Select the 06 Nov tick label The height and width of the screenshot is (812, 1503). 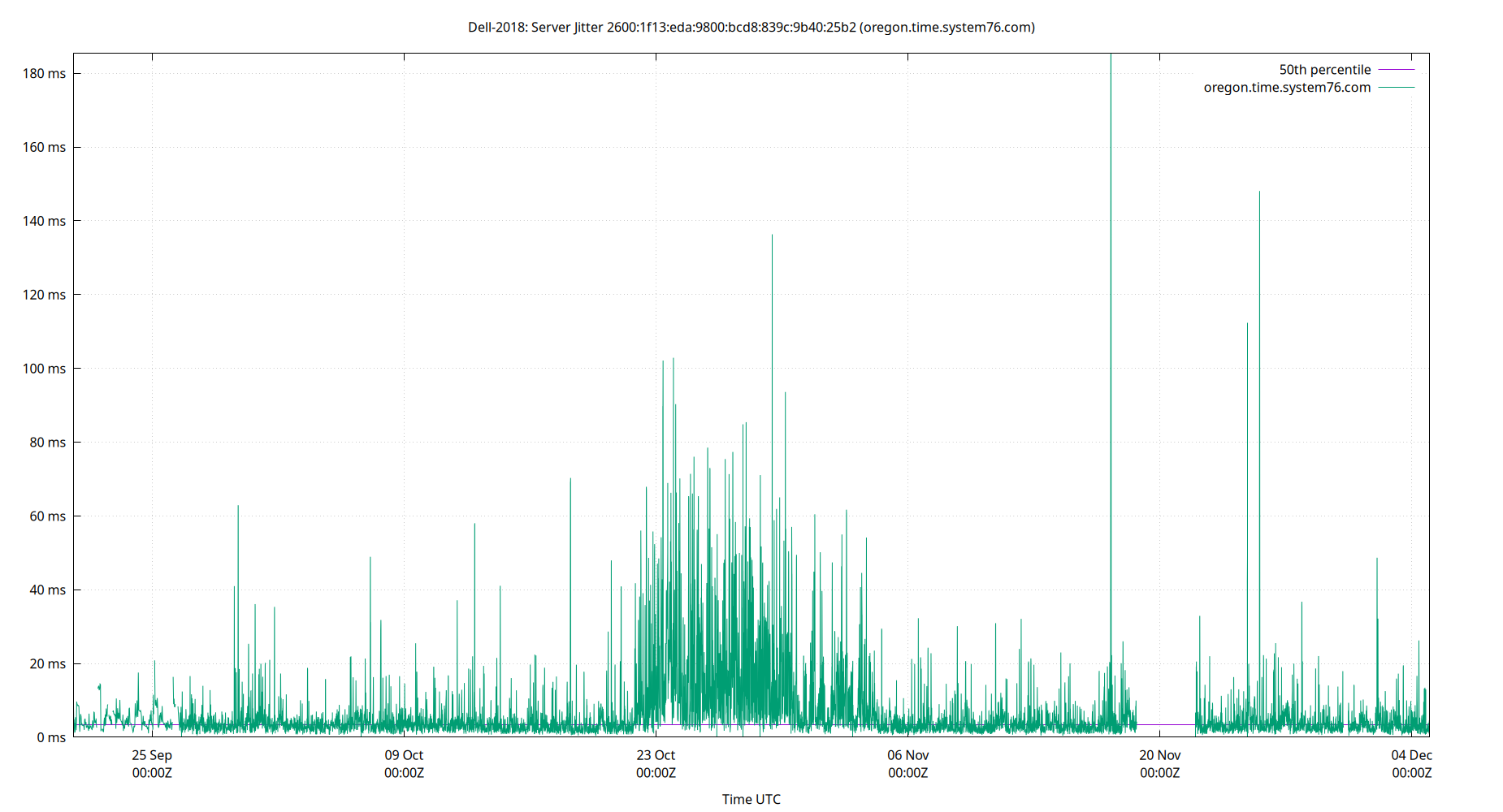click(x=907, y=755)
